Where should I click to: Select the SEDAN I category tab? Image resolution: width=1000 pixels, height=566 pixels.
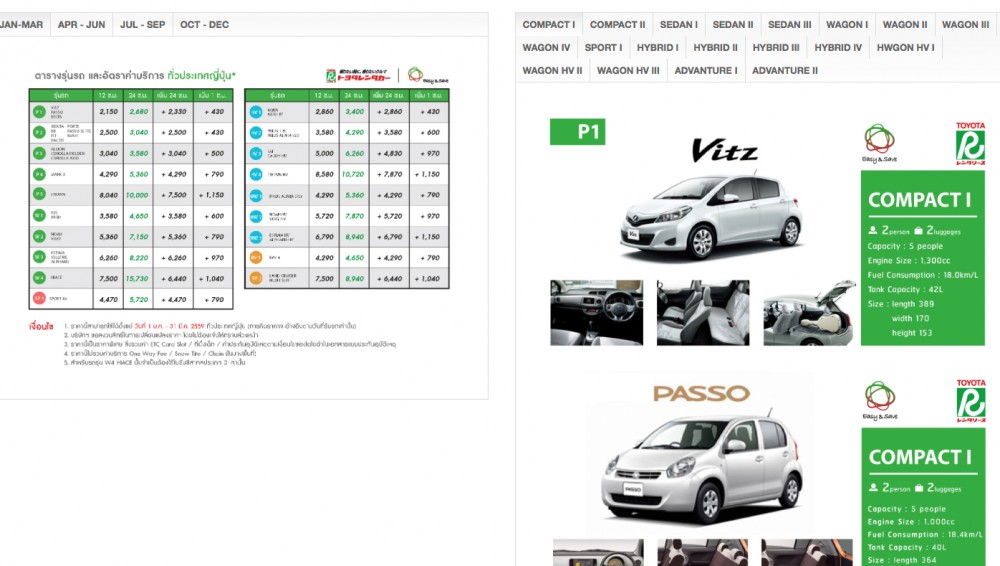pos(679,24)
